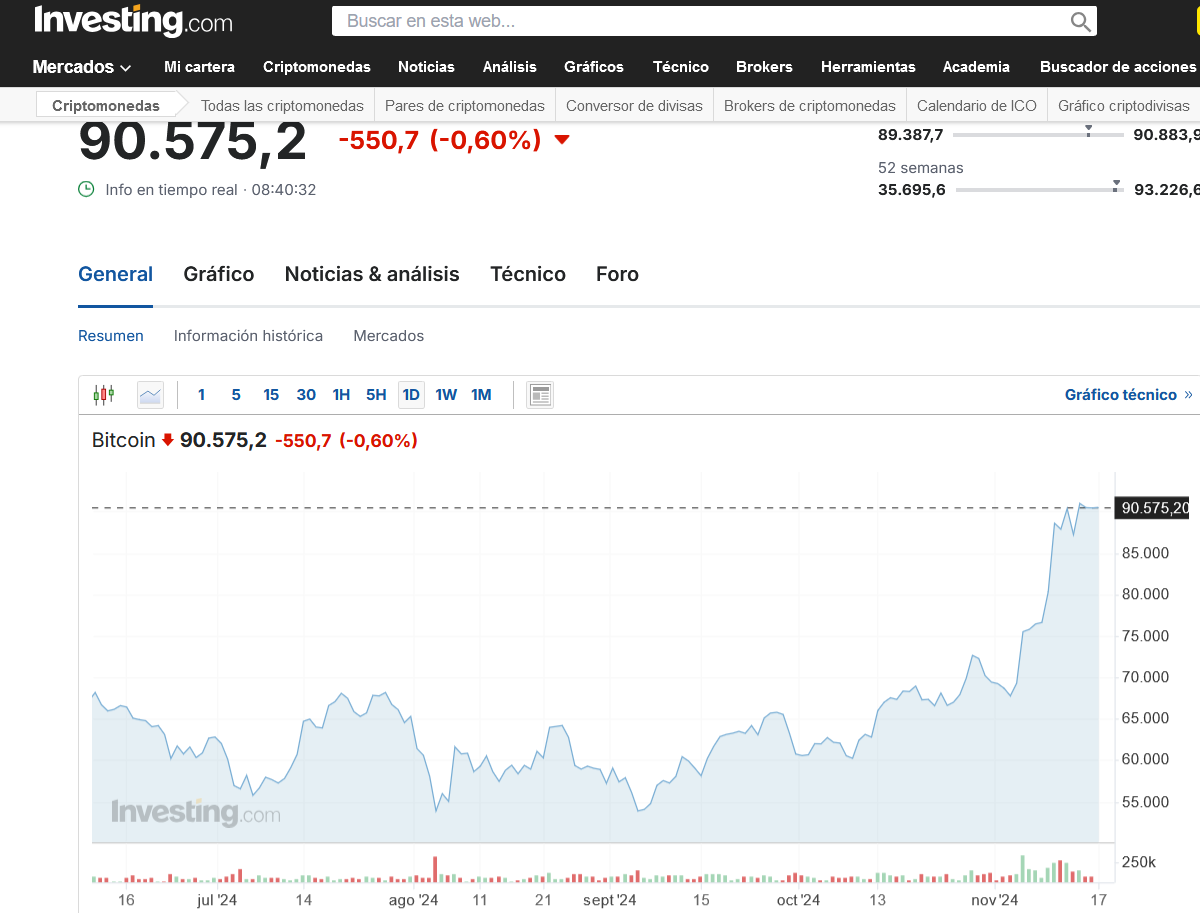Click the red down-triangle next to -0,60%
1200x913 pixels.
(561, 141)
